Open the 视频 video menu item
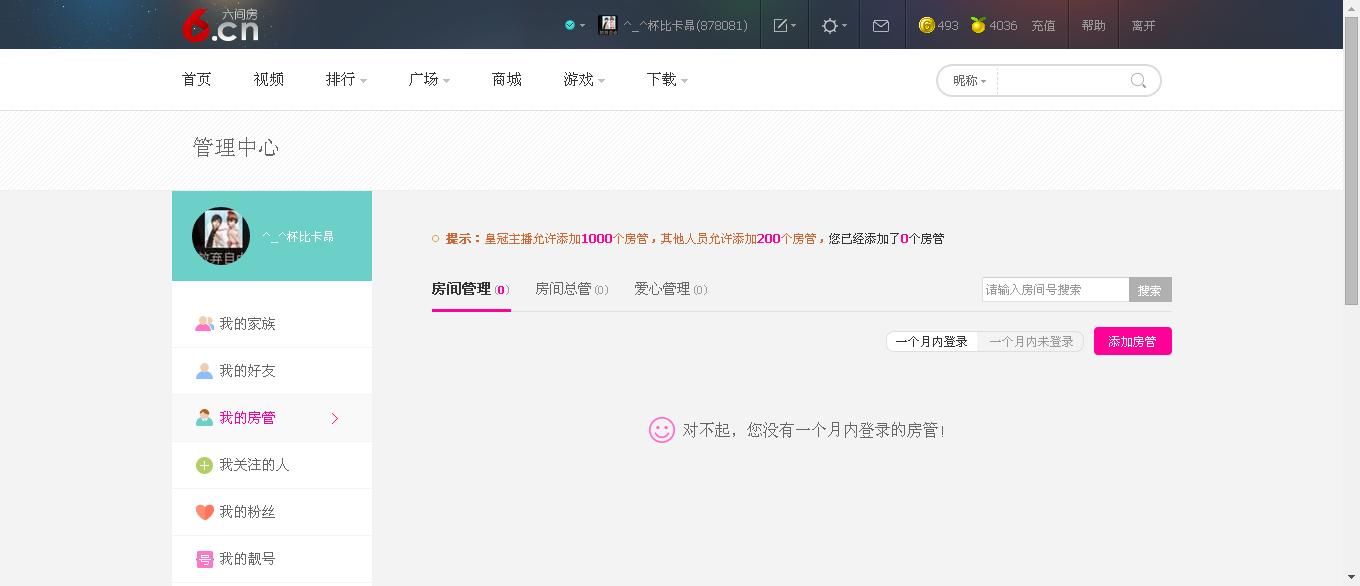1360x586 pixels. (269, 79)
